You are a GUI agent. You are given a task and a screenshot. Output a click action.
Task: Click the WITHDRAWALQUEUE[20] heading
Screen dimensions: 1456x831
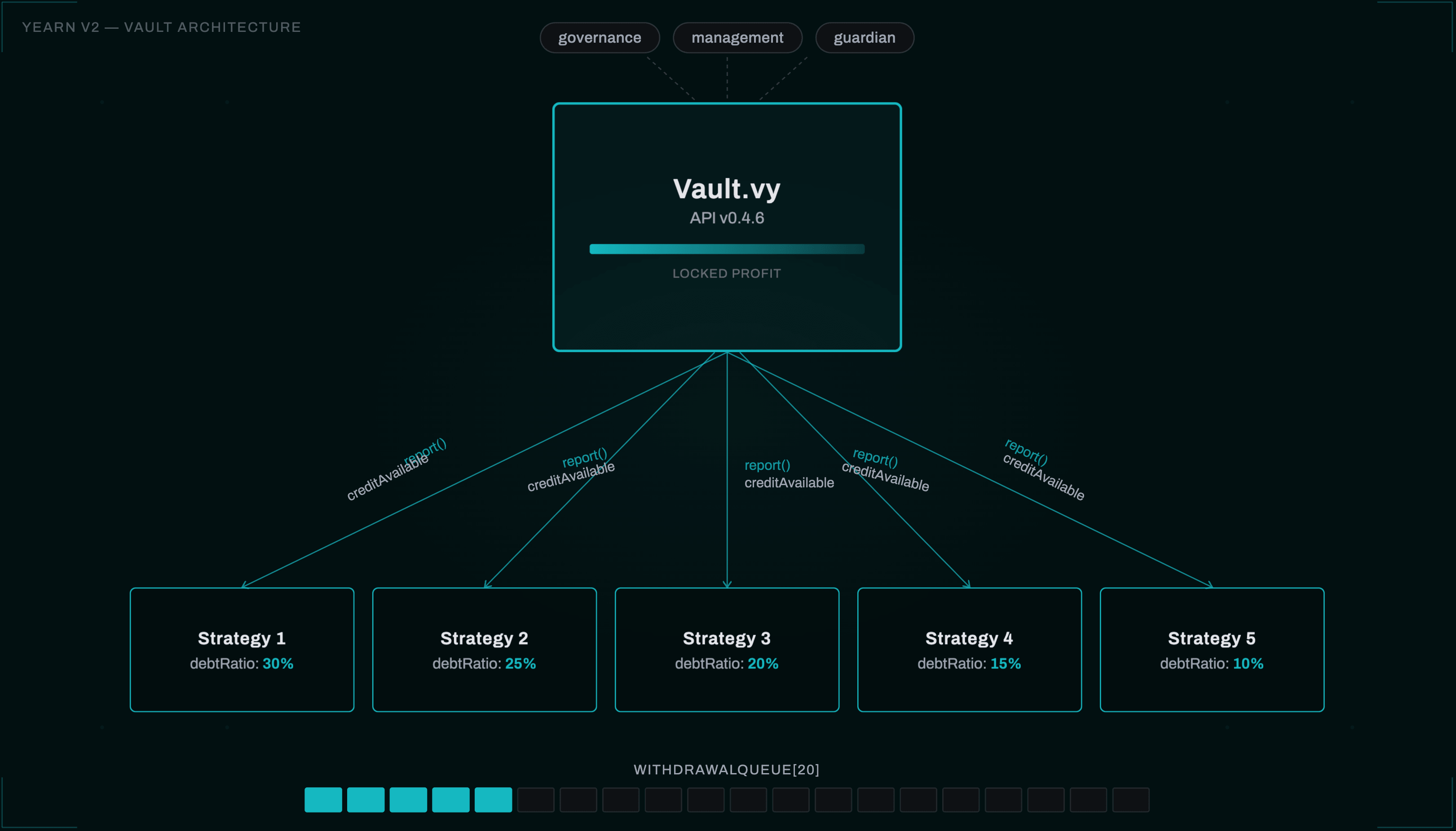[x=726, y=769]
